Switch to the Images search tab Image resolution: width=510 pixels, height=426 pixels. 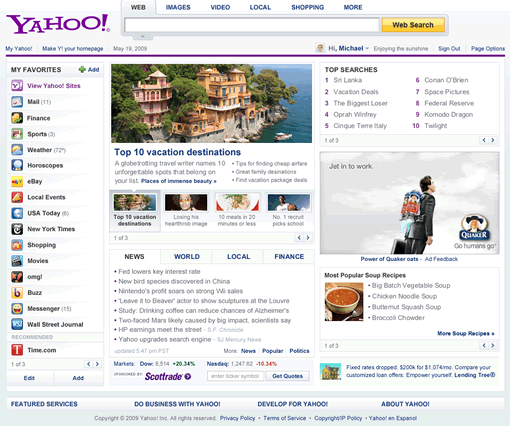point(178,7)
